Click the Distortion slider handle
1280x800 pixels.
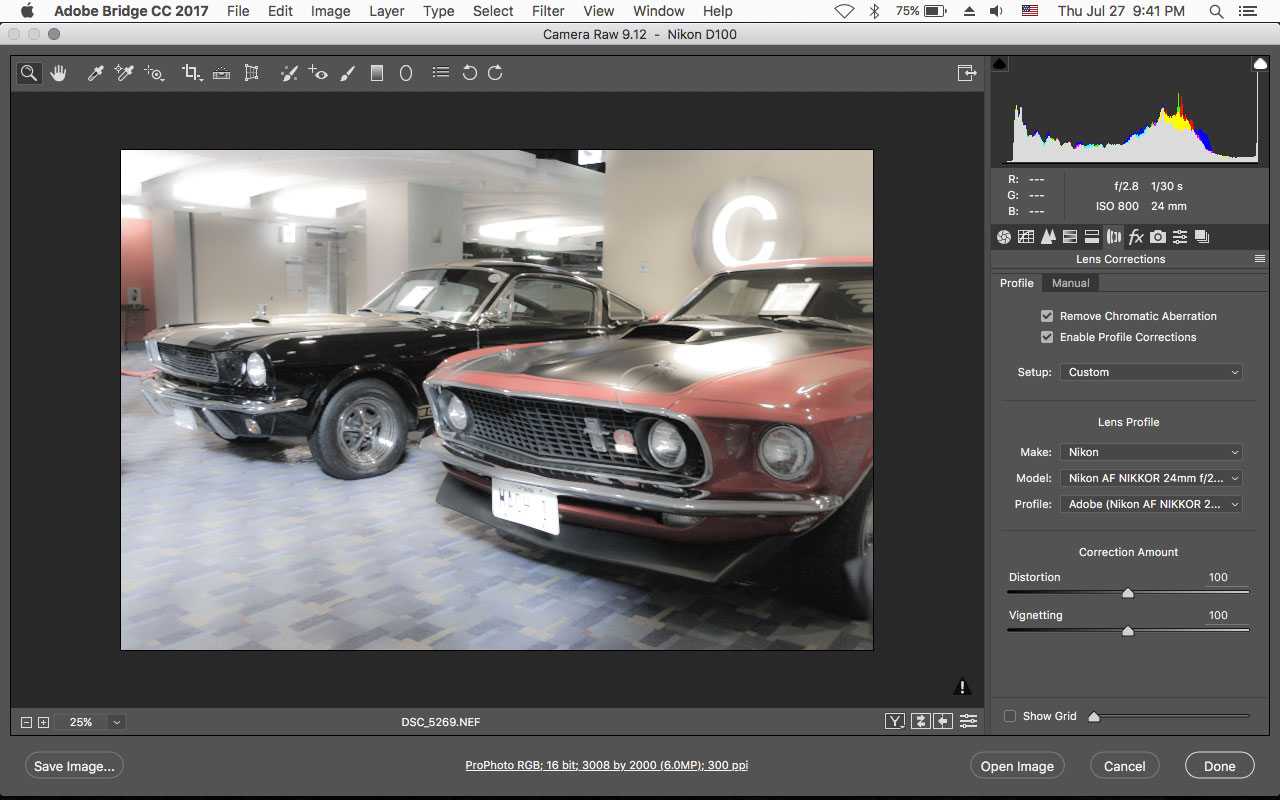(x=1128, y=592)
